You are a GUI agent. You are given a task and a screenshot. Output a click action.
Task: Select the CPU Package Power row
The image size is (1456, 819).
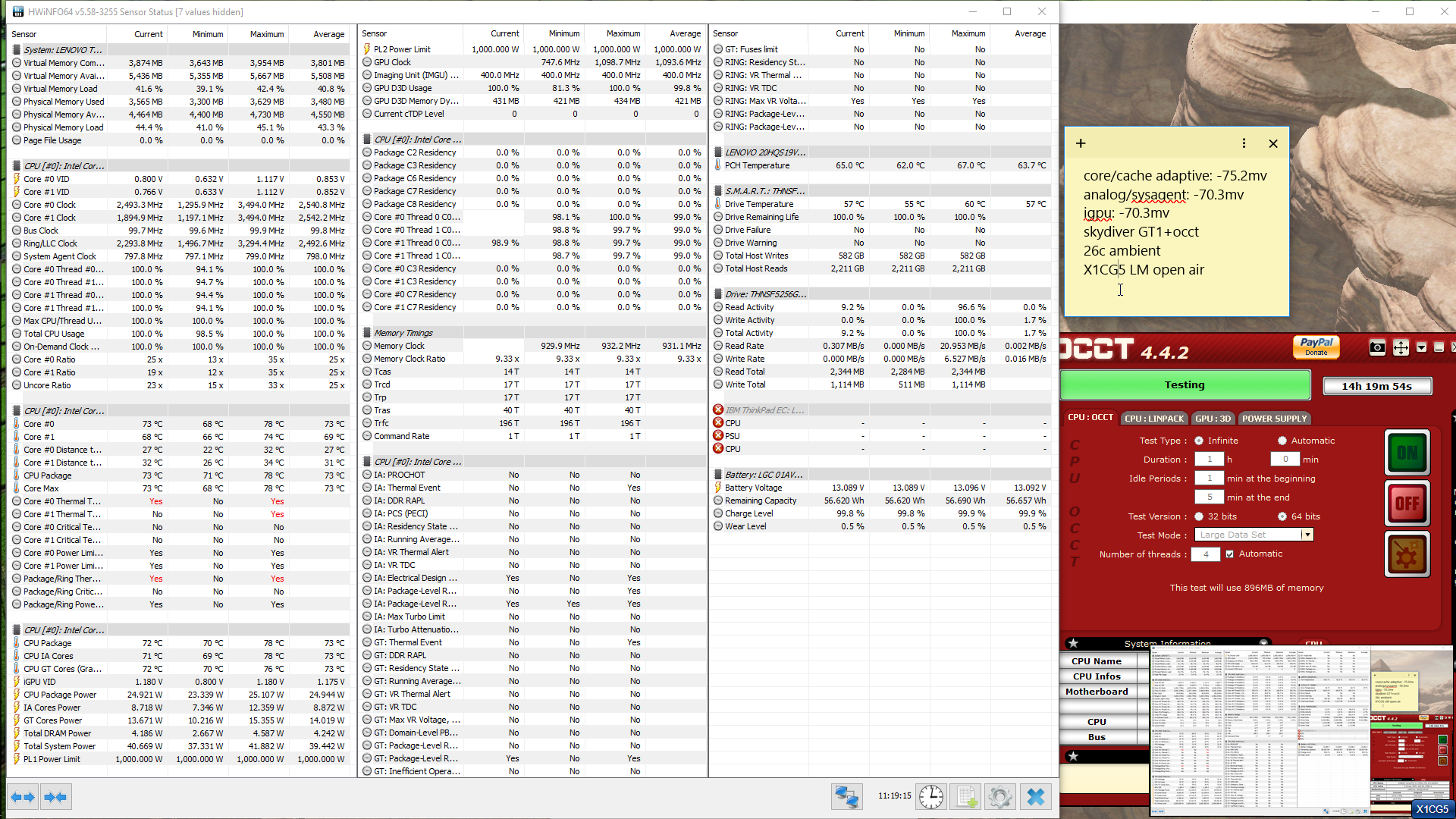(x=179, y=695)
